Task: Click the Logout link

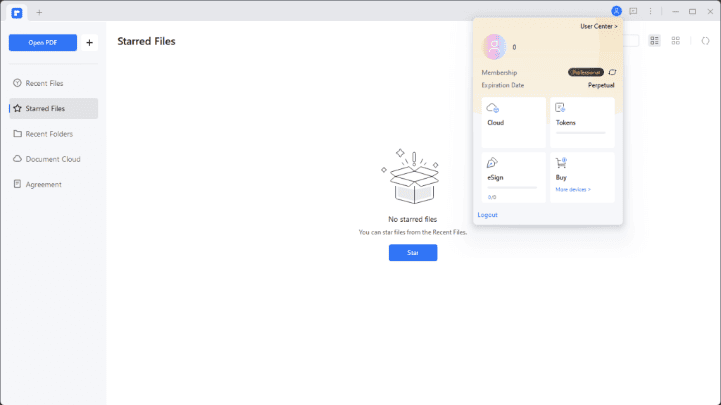Action: (487, 215)
